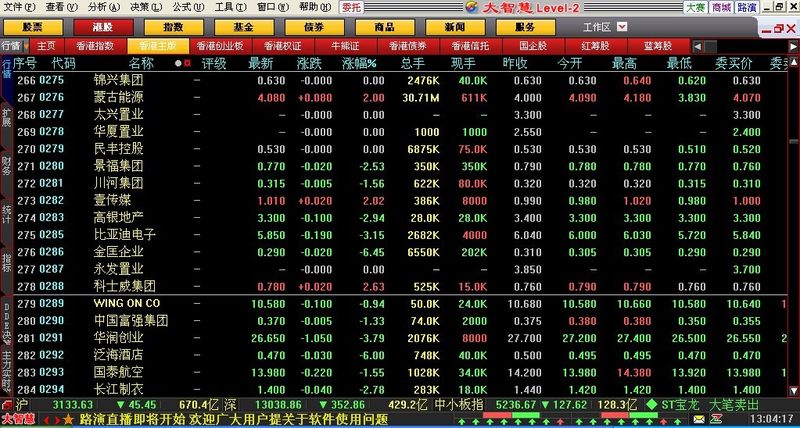Select the 债券 category button
Image resolution: width=800 pixels, height=428 pixels.
pos(315,27)
